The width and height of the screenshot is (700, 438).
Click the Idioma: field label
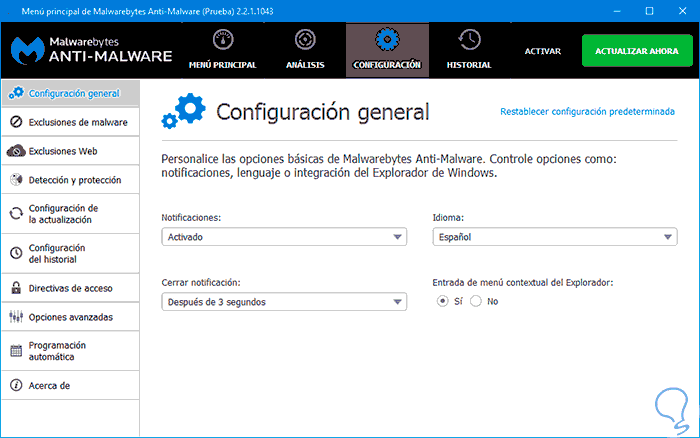coord(448,218)
